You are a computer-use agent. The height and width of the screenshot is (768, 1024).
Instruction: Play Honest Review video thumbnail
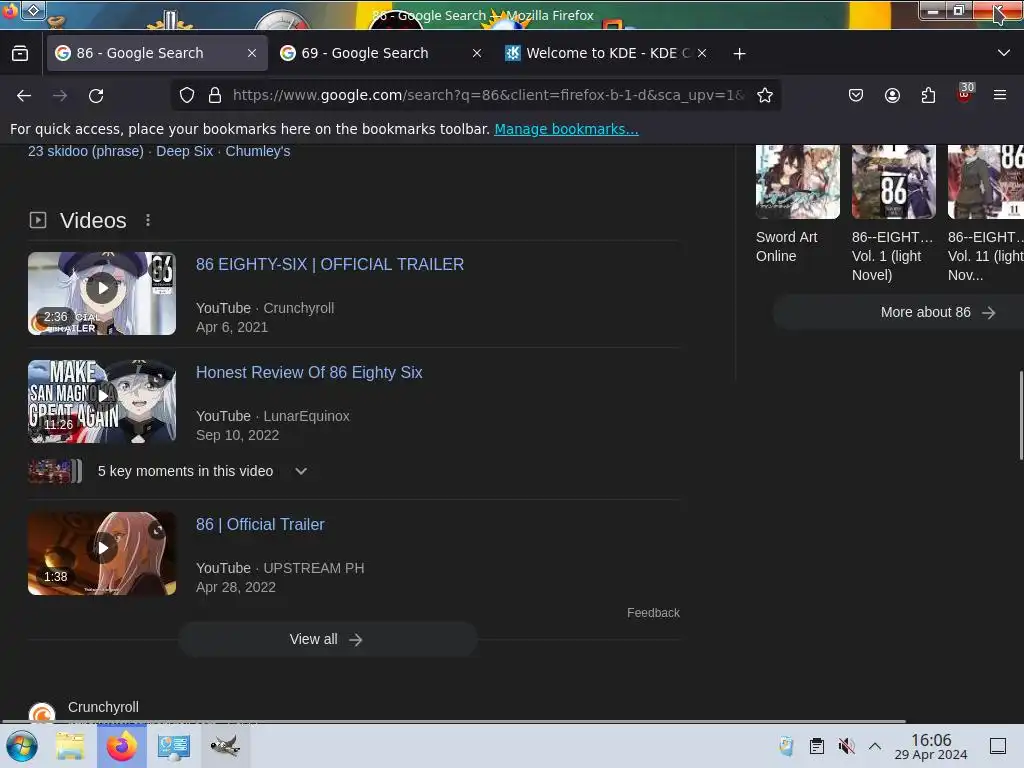[102, 402]
